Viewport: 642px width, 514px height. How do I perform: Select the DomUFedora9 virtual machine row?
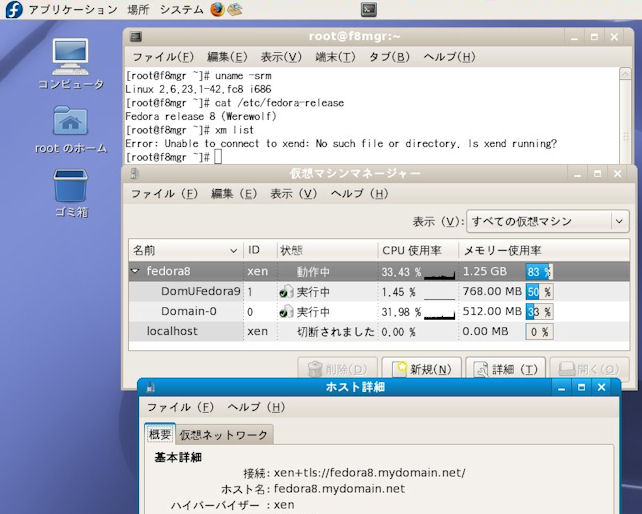[x=379, y=292]
